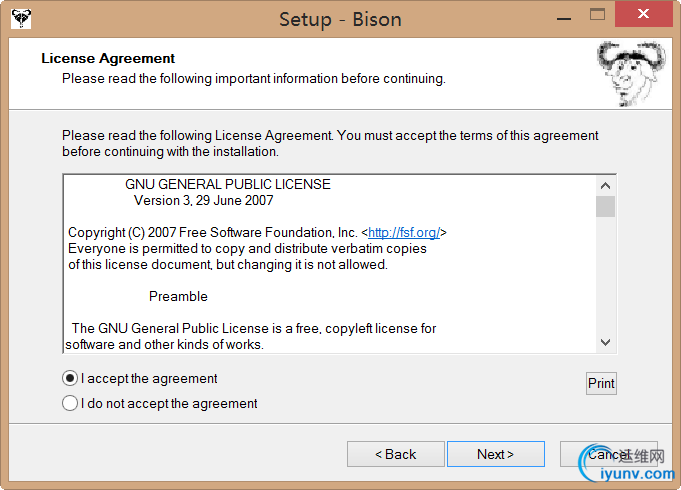Viewport: 681px width, 490px height.
Task: Print the license agreement
Action: coord(601,384)
